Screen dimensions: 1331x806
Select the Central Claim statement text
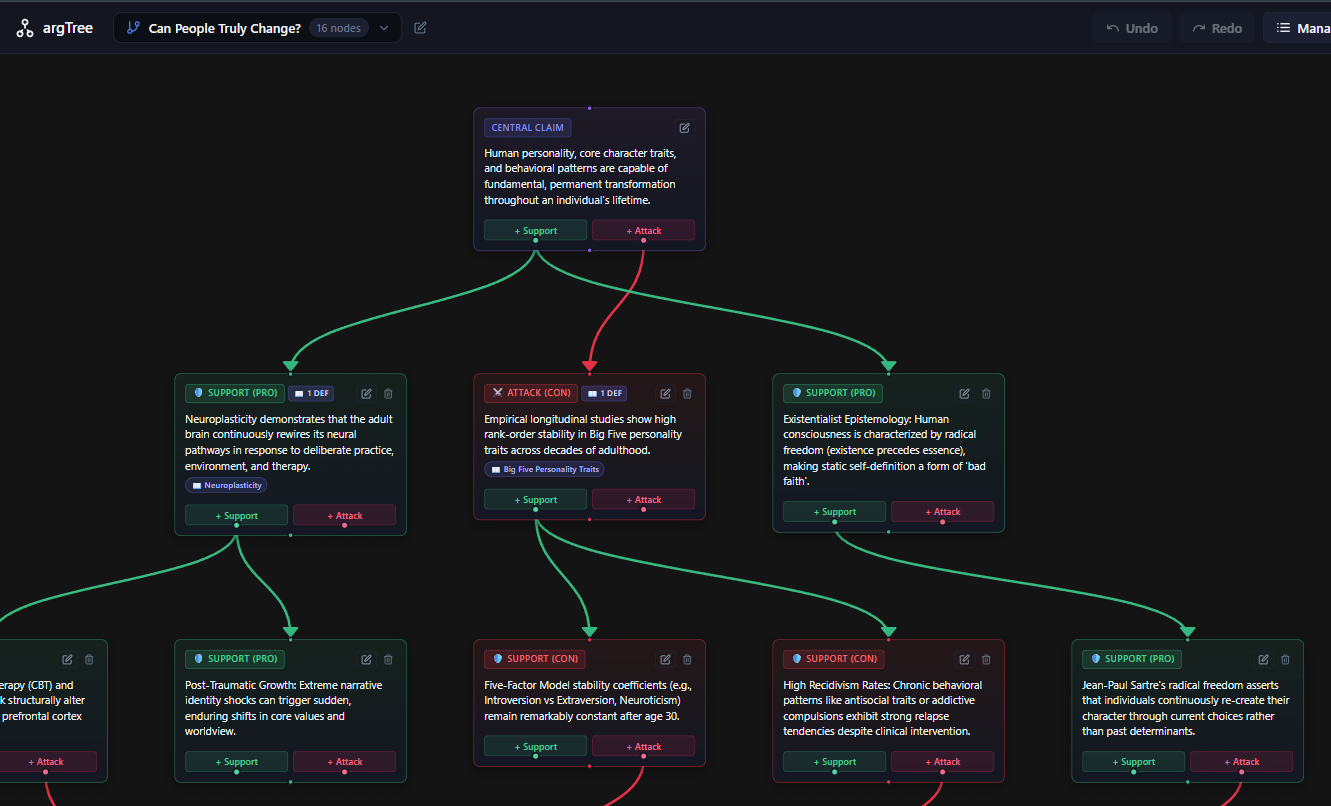point(581,177)
